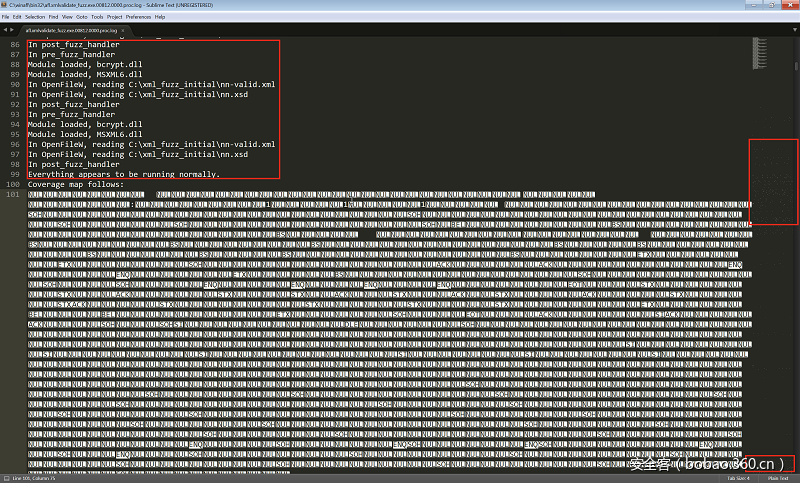The image size is (800, 483).
Task: Click line number 99 in the gutter
Action: 14,174
